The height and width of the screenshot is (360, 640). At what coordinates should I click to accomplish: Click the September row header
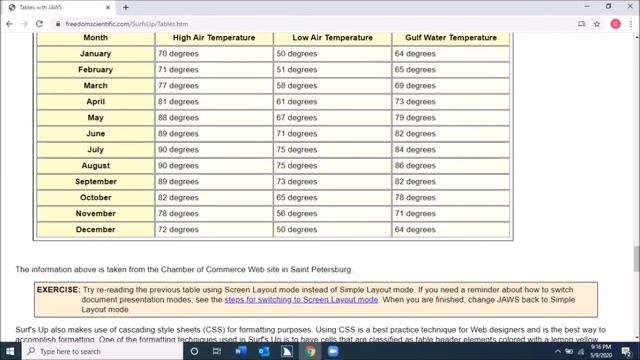tap(96, 181)
